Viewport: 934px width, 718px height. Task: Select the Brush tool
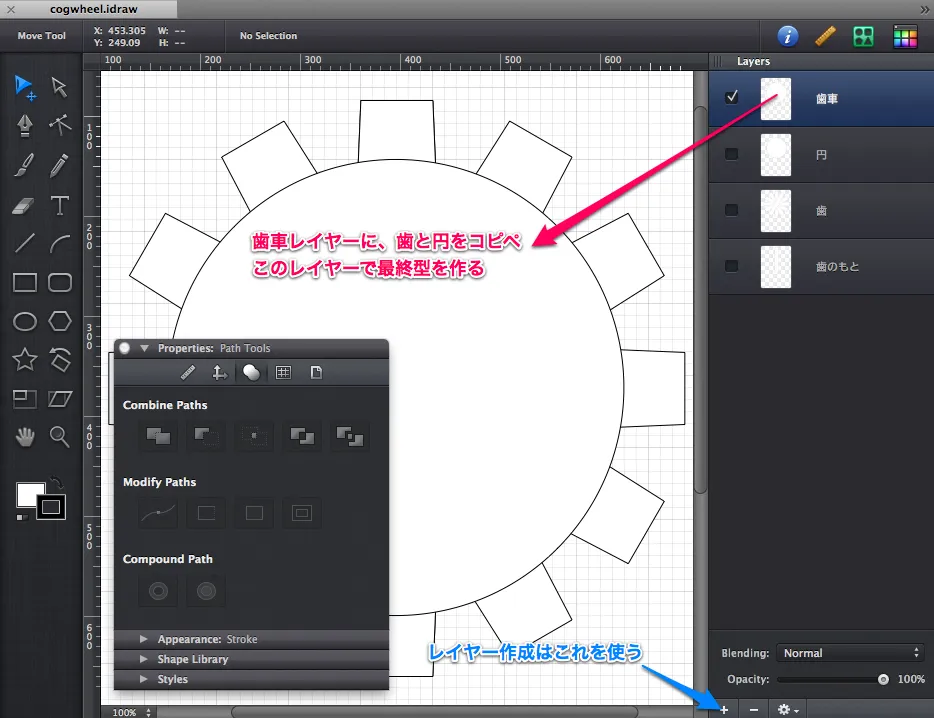click(24, 165)
